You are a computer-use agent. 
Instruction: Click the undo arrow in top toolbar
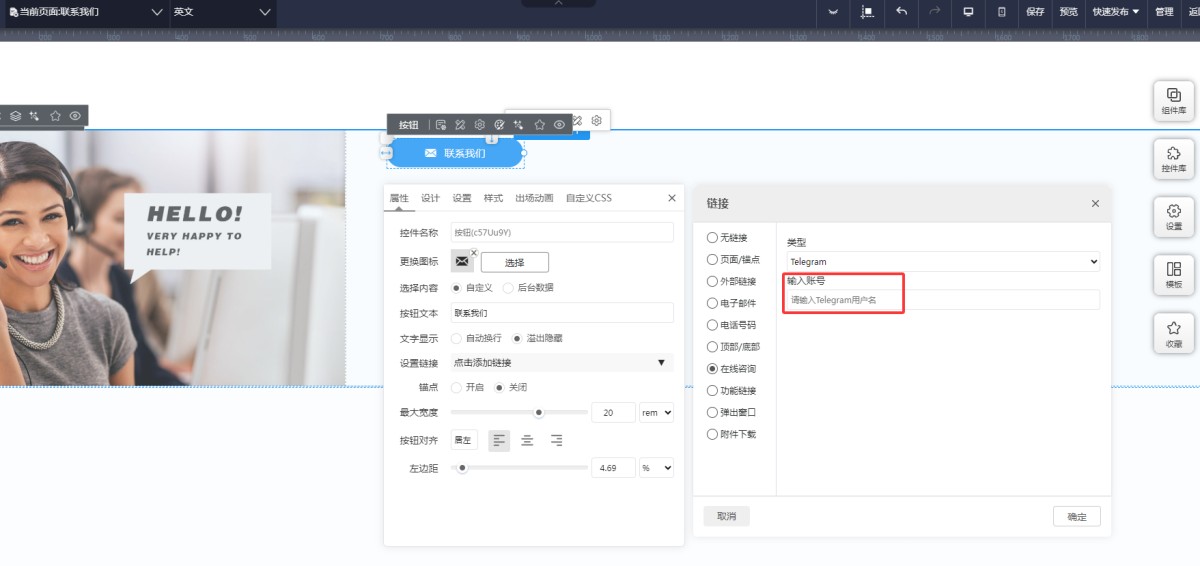click(902, 12)
